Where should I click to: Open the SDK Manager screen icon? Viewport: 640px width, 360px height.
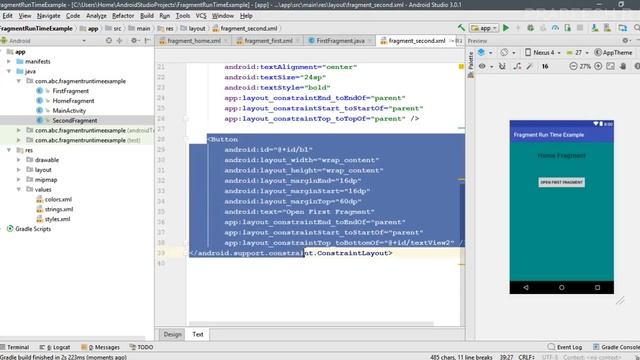pyautogui.click(x=622, y=28)
